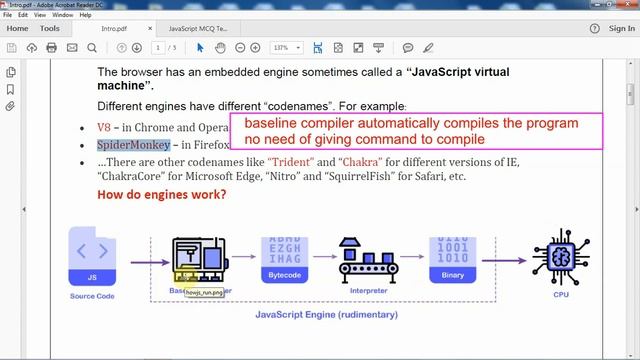Close the Intro.pdf tab
The height and width of the screenshot is (360, 640).
tap(150, 29)
